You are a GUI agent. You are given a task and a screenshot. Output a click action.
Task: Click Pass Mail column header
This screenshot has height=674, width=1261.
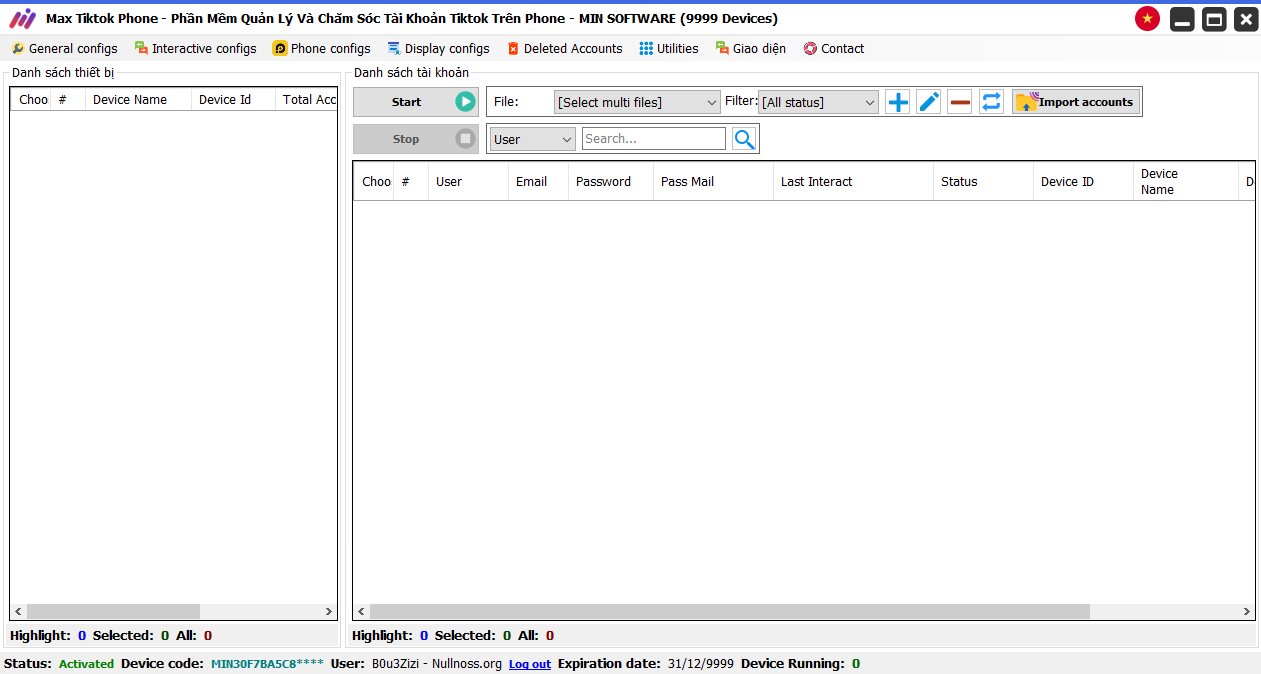[714, 181]
